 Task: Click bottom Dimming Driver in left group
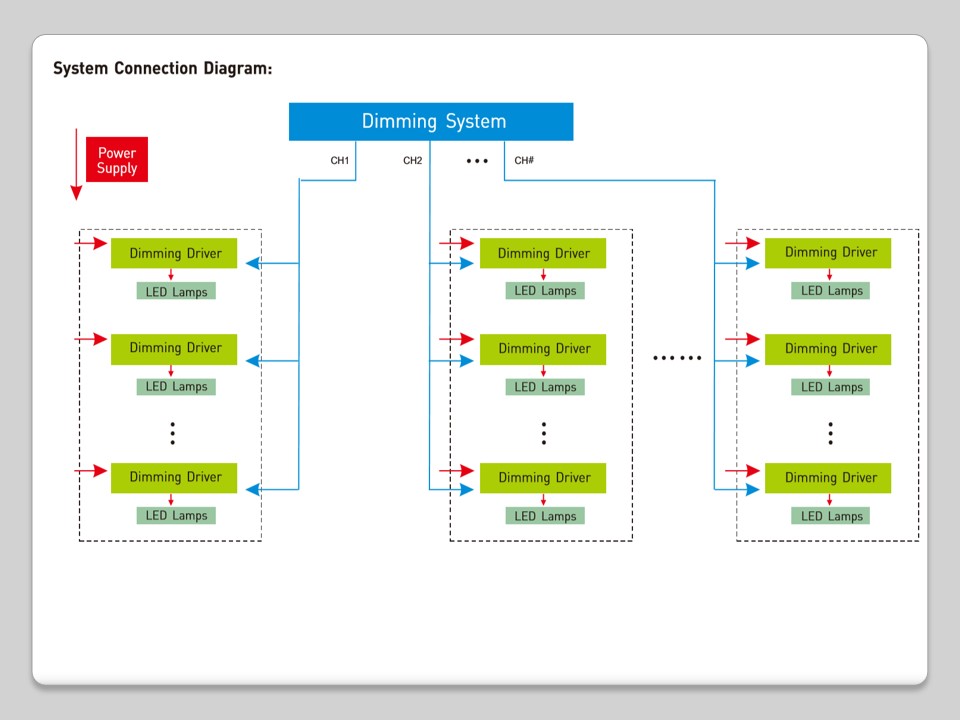(174, 478)
